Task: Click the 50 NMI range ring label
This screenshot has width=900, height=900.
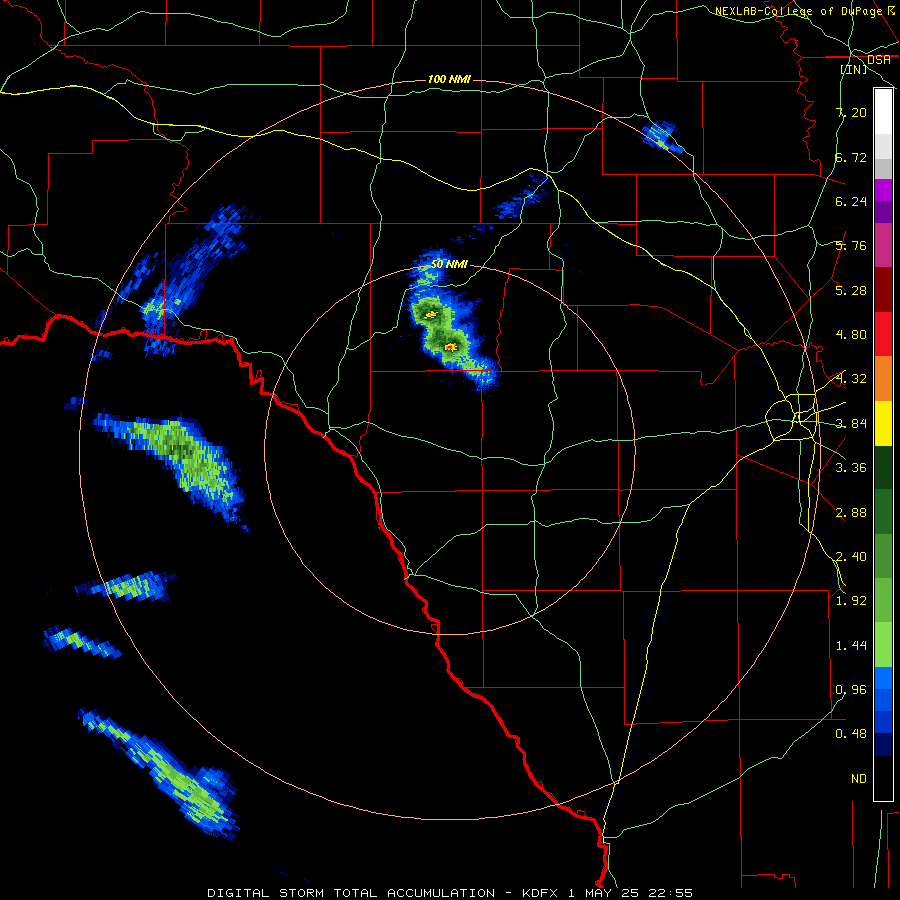Action: coord(449,264)
